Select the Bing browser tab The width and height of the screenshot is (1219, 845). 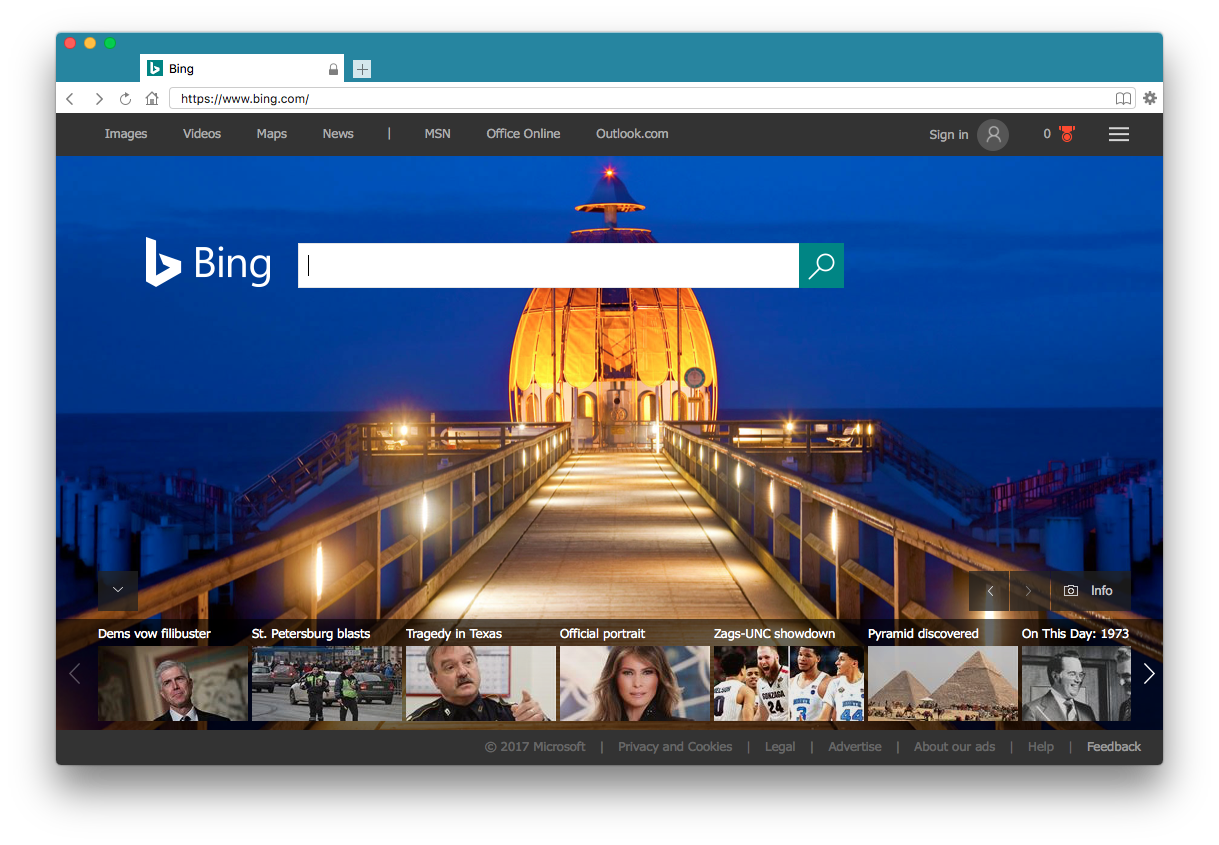click(242, 68)
